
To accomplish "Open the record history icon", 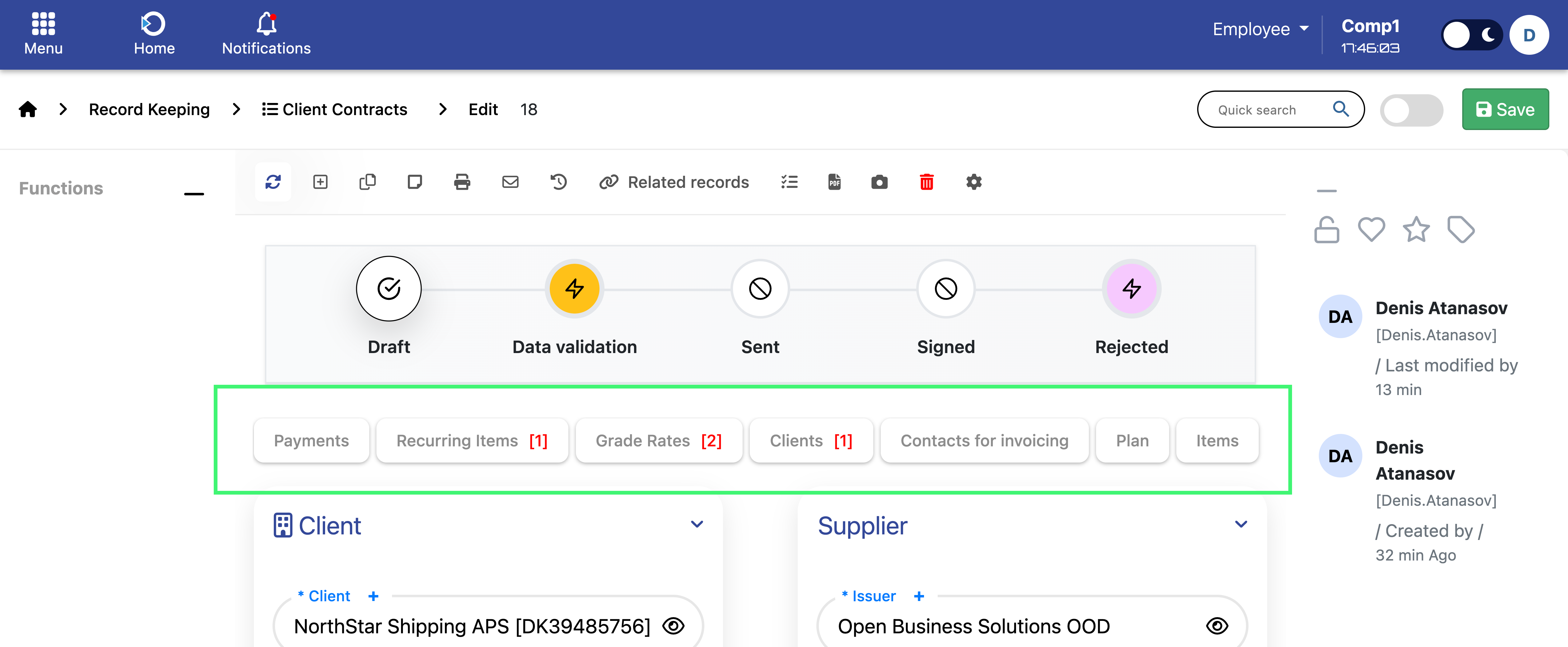I will tap(558, 182).
